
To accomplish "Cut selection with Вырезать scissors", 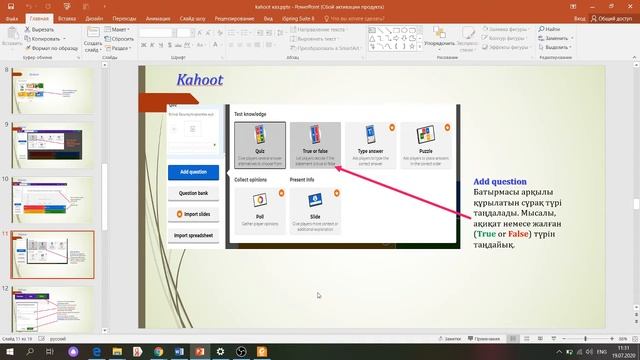I will [x=39, y=29].
